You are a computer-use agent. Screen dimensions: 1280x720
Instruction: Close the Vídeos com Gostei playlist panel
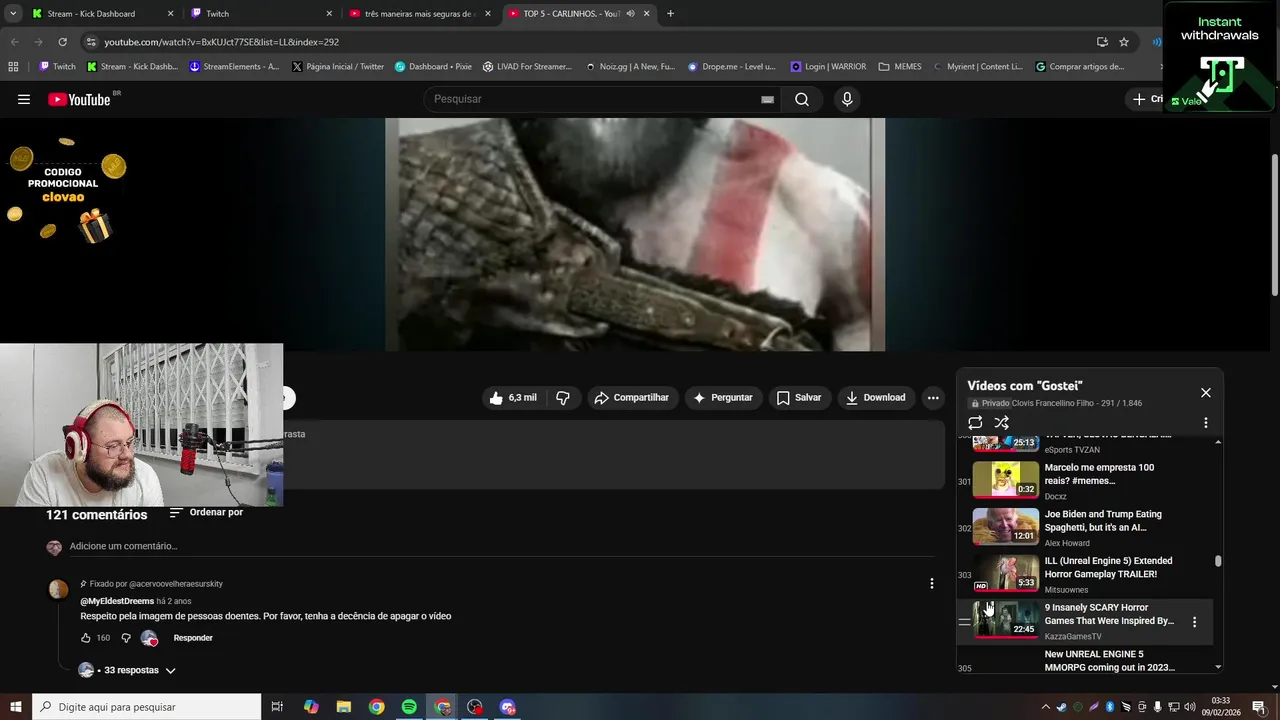click(x=1205, y=393)
